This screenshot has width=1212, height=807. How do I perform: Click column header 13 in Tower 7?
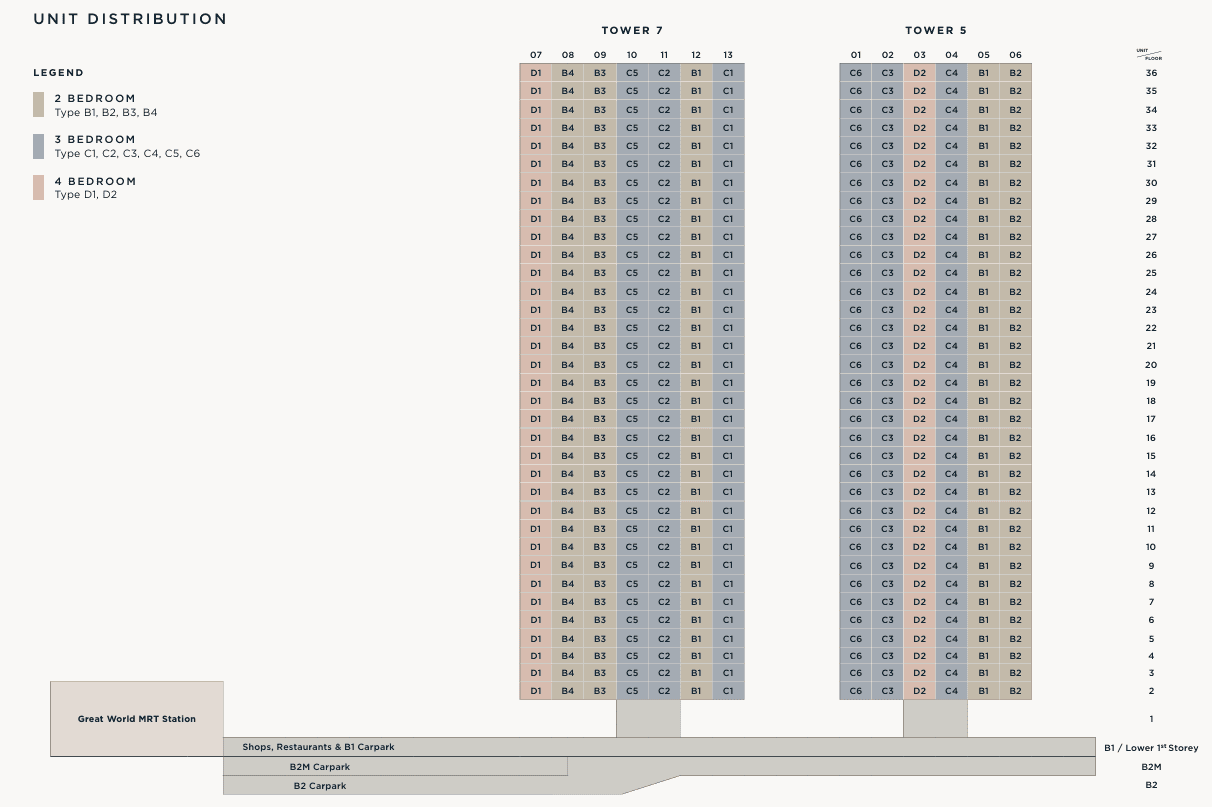click(728, 55)
